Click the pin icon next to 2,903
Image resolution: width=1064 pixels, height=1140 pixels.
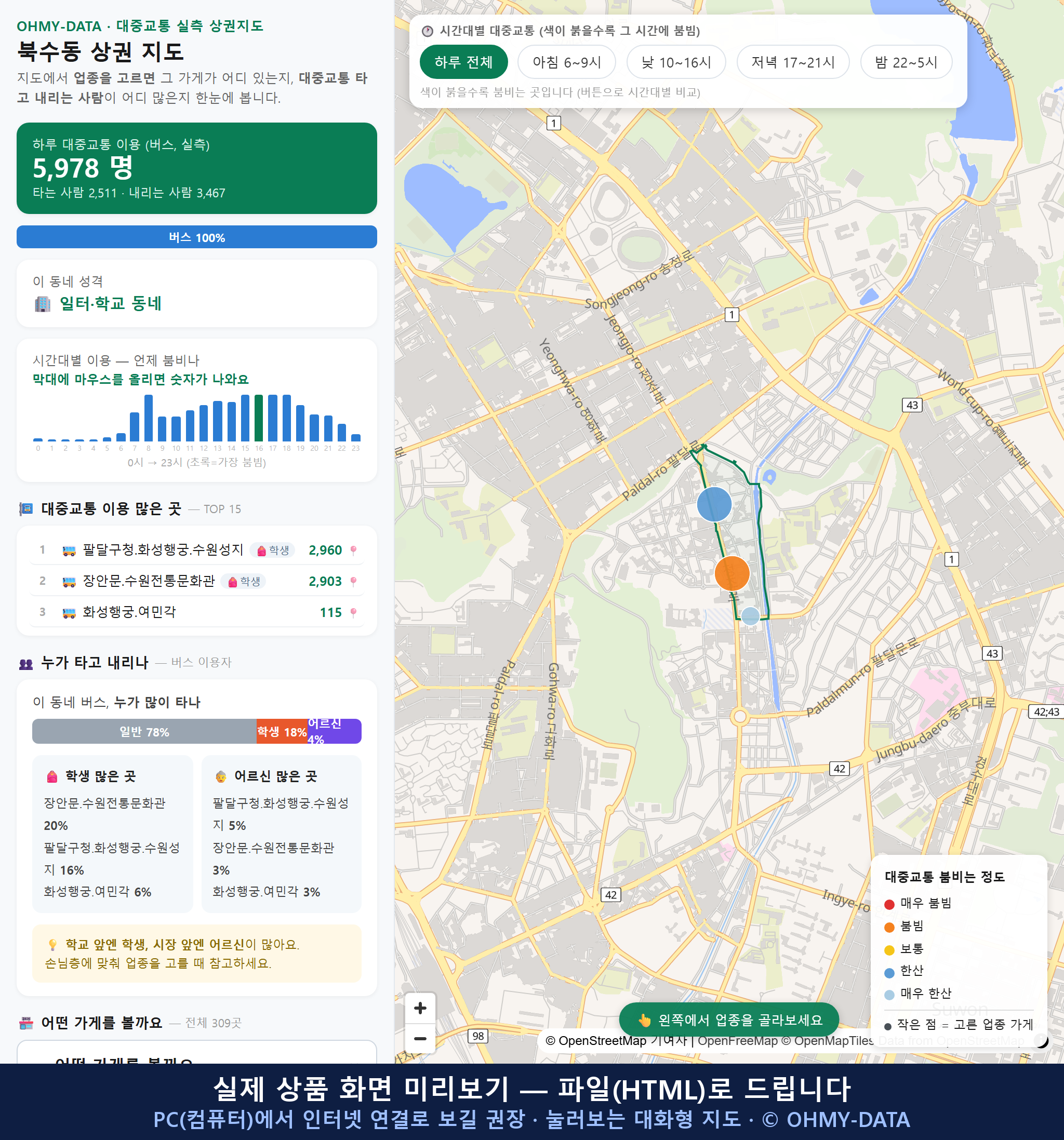(353, 582)
